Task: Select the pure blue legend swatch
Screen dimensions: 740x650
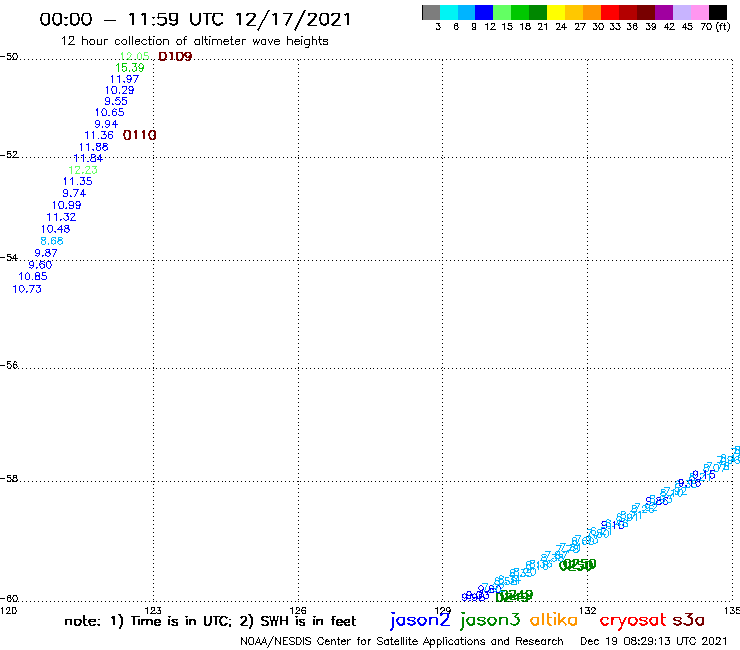Action: (485, 12)
